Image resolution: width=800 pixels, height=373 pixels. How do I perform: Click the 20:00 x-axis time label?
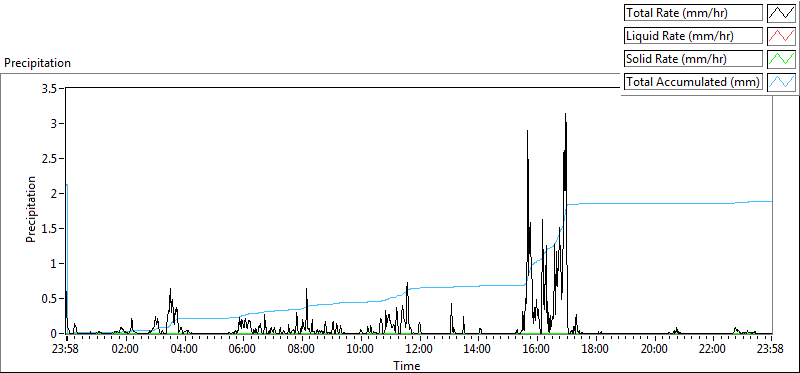pyautogui.click(x=655, y=350)
